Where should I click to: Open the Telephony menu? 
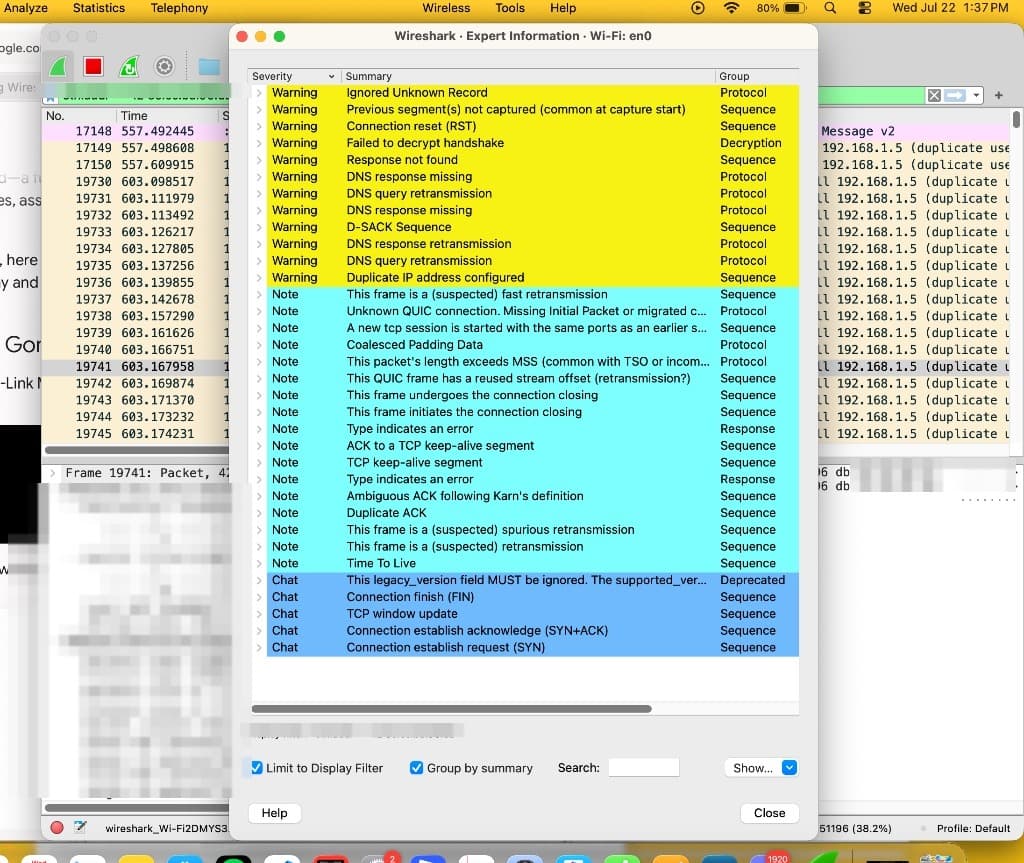179,8
